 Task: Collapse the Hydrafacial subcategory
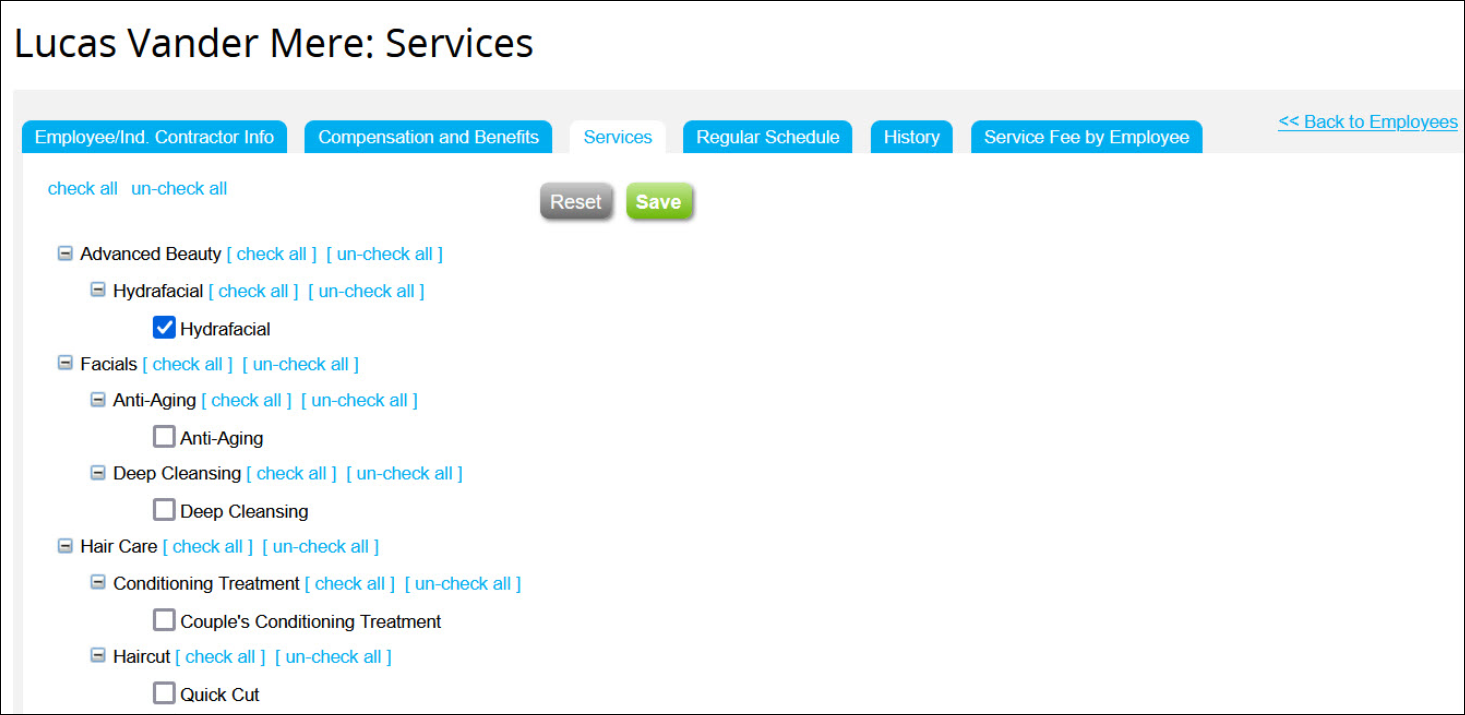[x=98, y=290]
